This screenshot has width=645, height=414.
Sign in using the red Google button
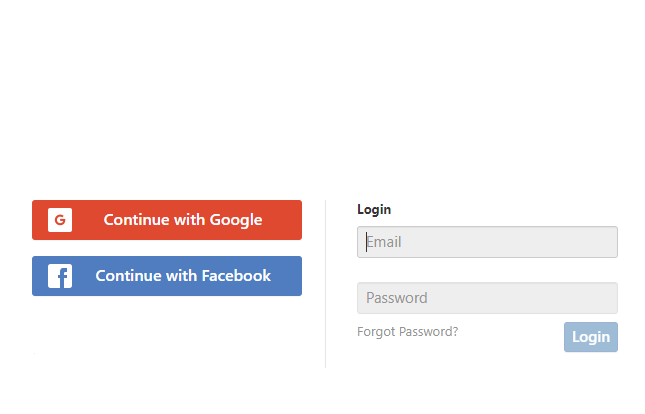(167, 220)
